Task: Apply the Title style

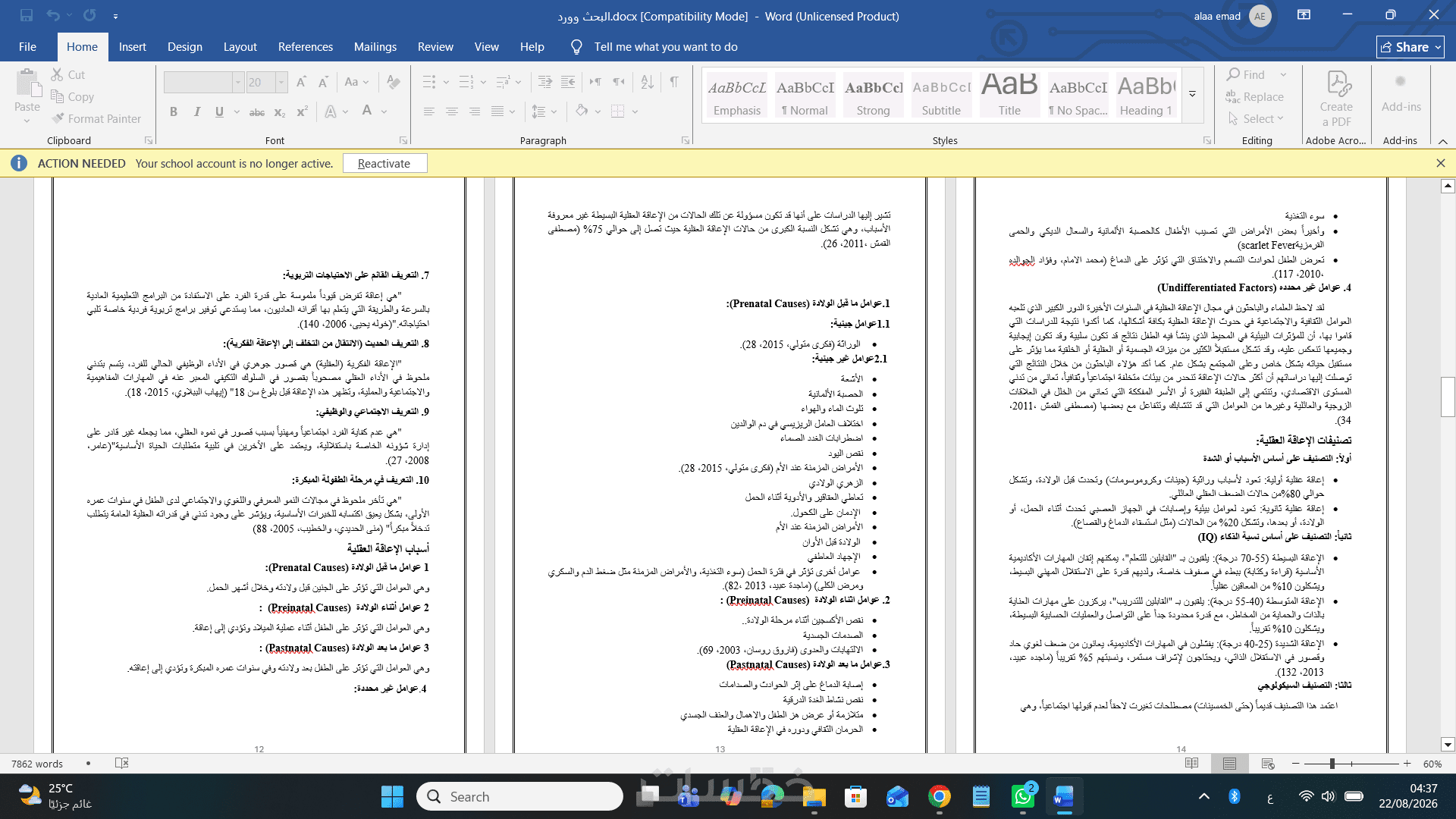Action: 1009,95
